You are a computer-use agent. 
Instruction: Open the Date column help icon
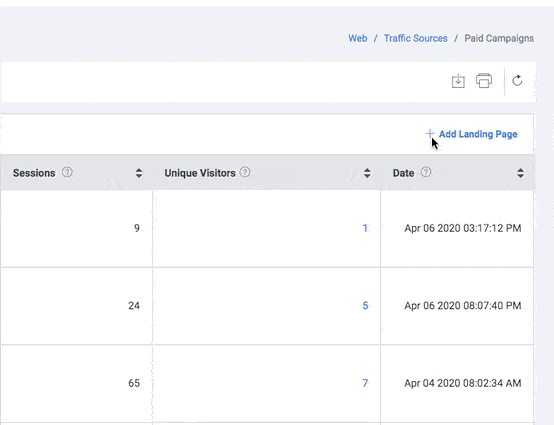426,172
